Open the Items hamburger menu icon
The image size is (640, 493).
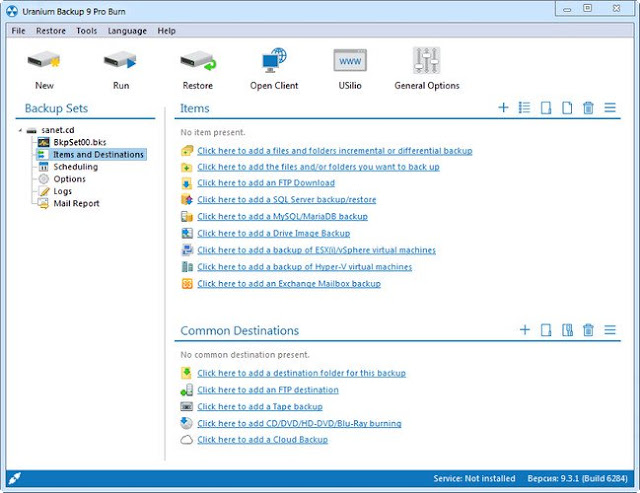[610, 108]
